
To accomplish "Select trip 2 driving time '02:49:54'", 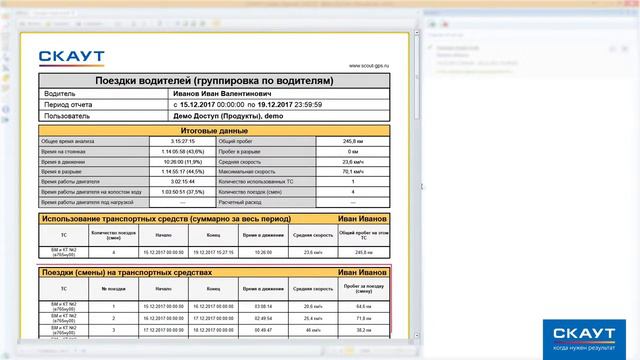I will click(263, 318).
